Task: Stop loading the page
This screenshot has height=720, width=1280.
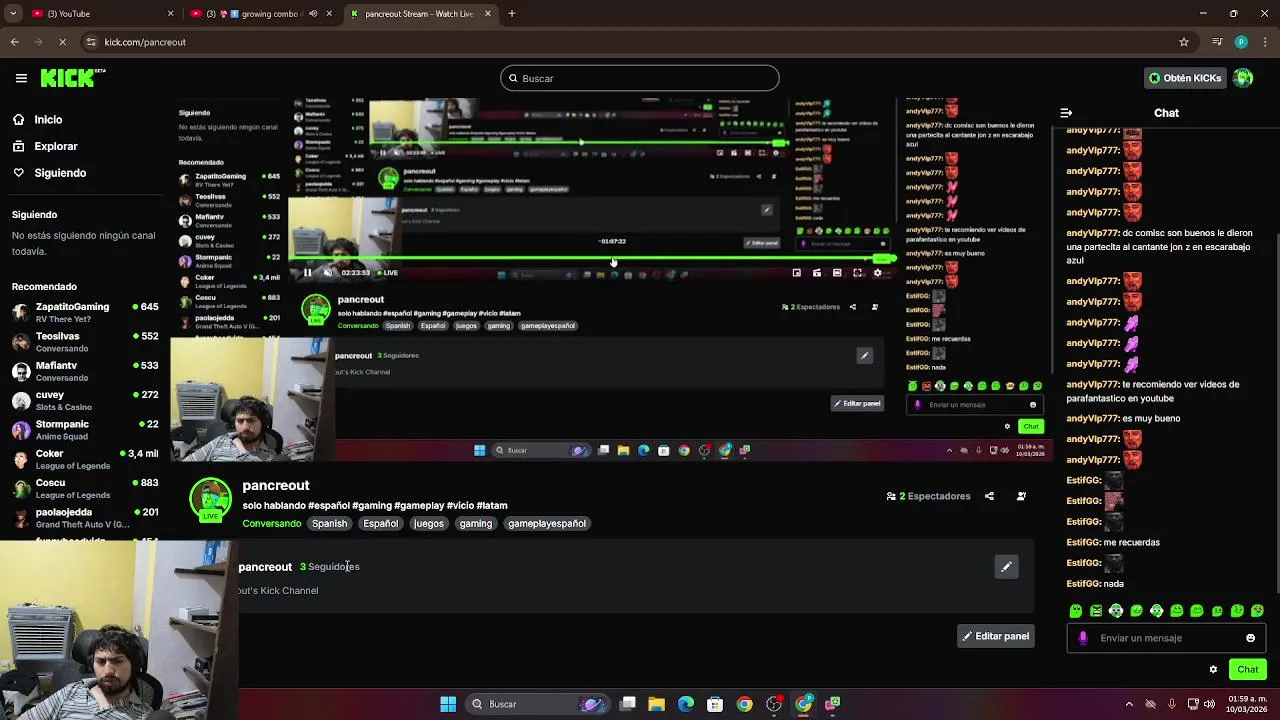Action: (62, 42)
